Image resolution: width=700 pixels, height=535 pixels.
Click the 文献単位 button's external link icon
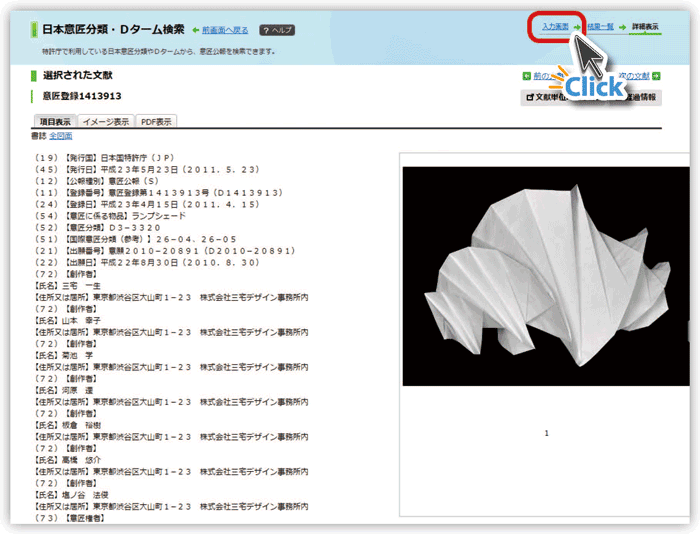(530, 97)
